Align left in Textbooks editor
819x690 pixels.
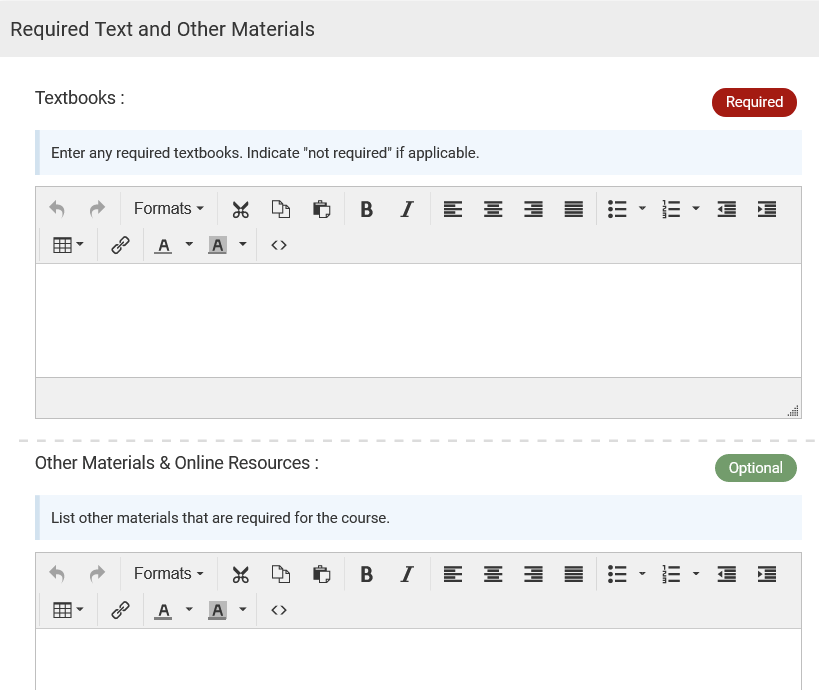[x=453, y=209]
